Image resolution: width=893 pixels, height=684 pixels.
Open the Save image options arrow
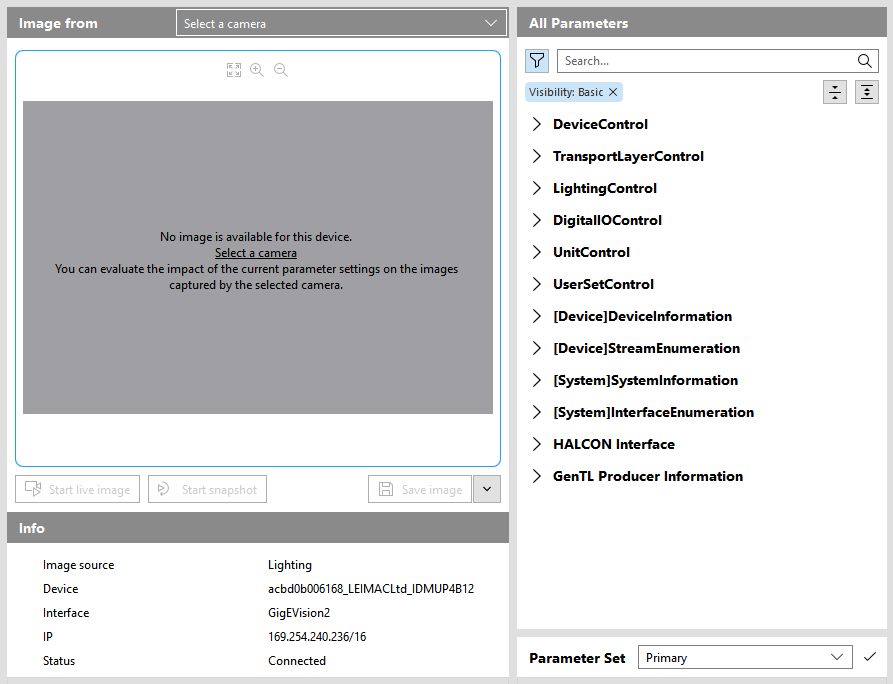tap(487, 489)
